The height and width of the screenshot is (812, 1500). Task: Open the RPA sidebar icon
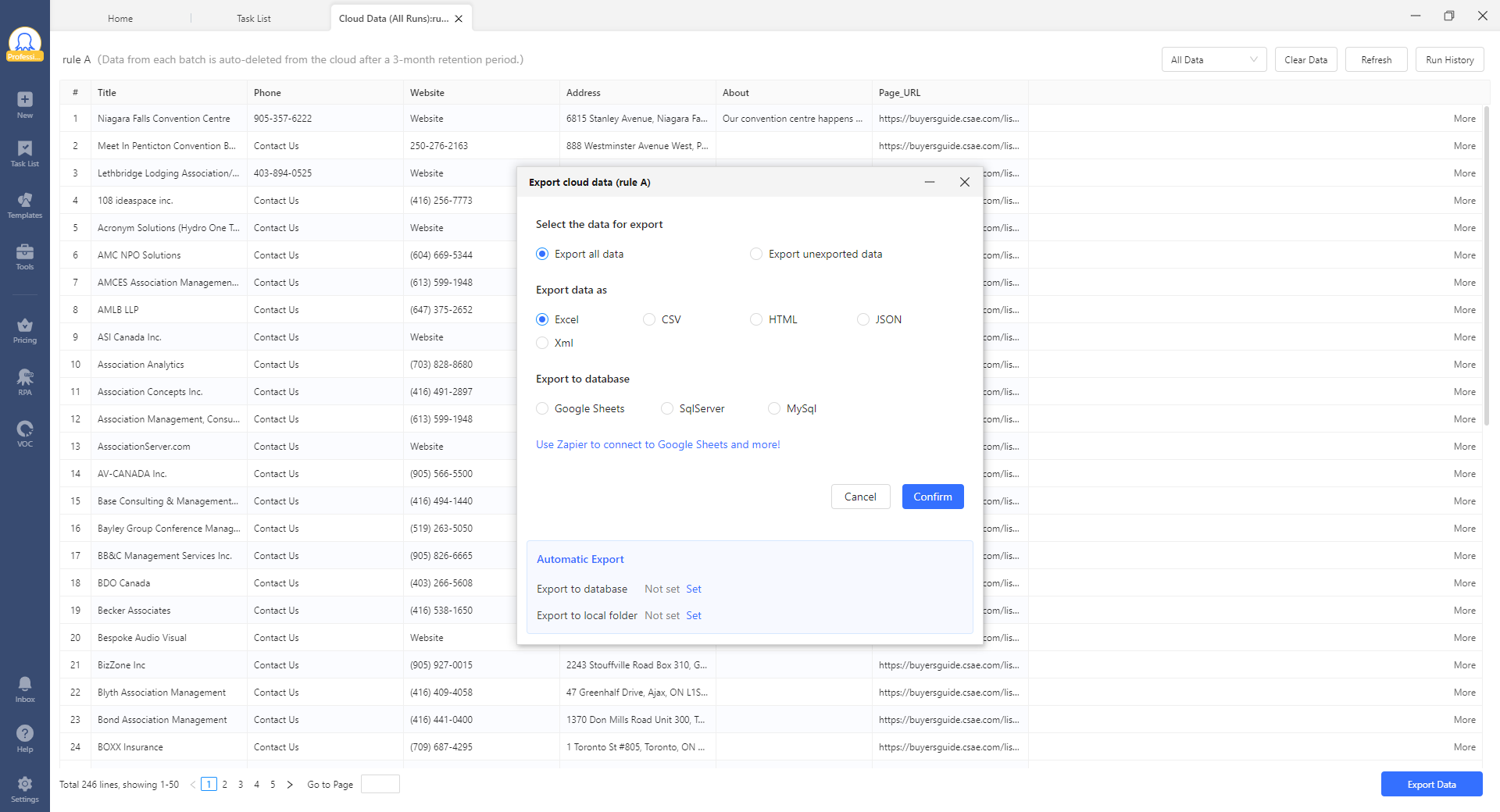25,382
